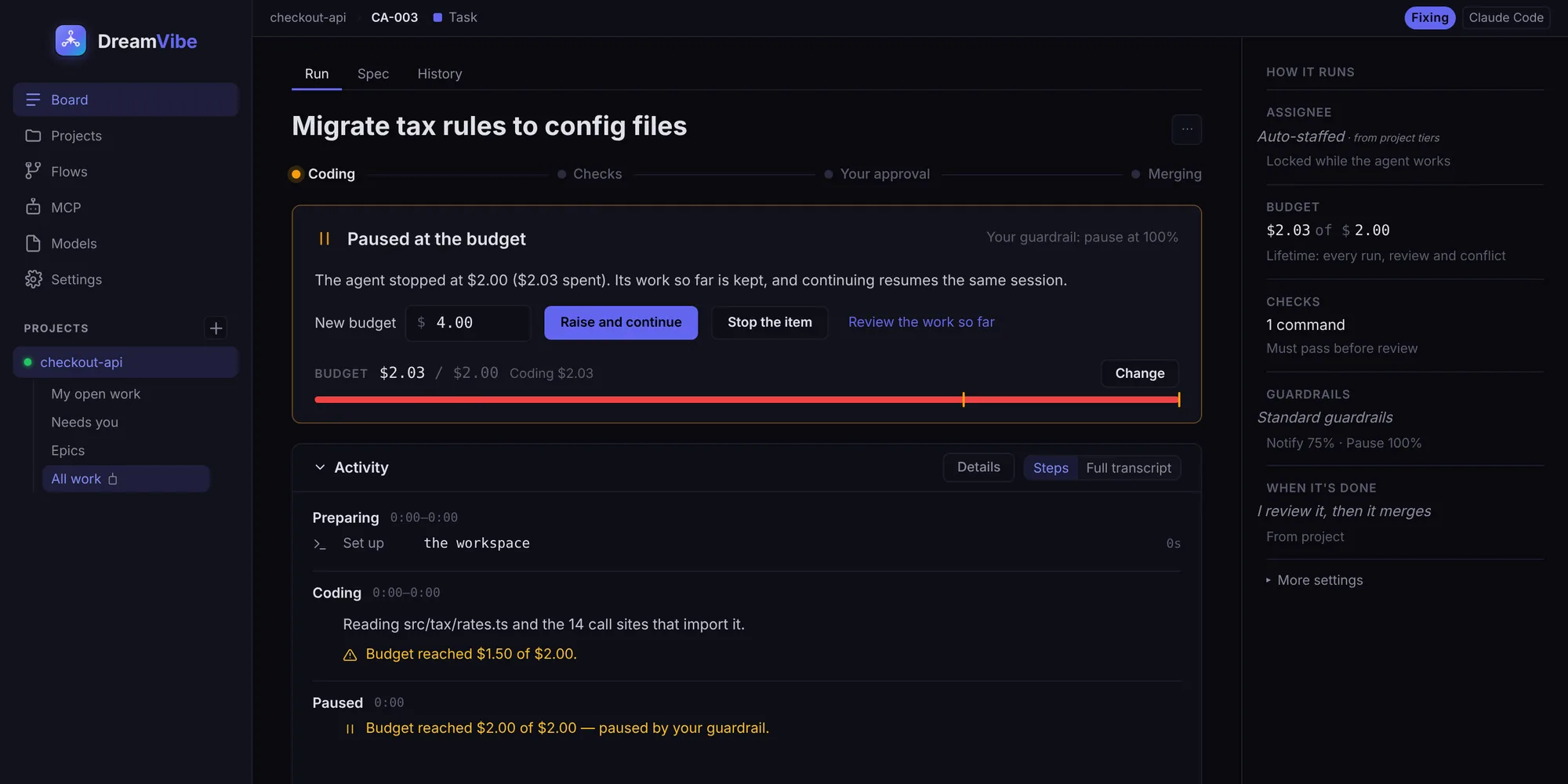Switch to the Spec tab
Image resolution: width=1568 pixels, height=784 pixels.
(x=373, y=74)
